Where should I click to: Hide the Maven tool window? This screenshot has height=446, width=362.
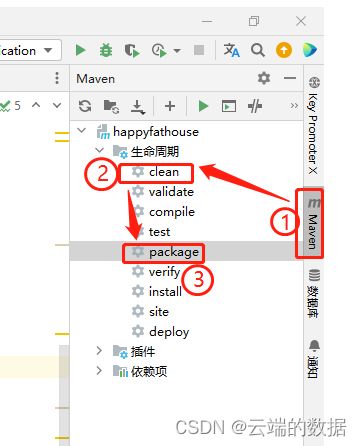point(290,78)
